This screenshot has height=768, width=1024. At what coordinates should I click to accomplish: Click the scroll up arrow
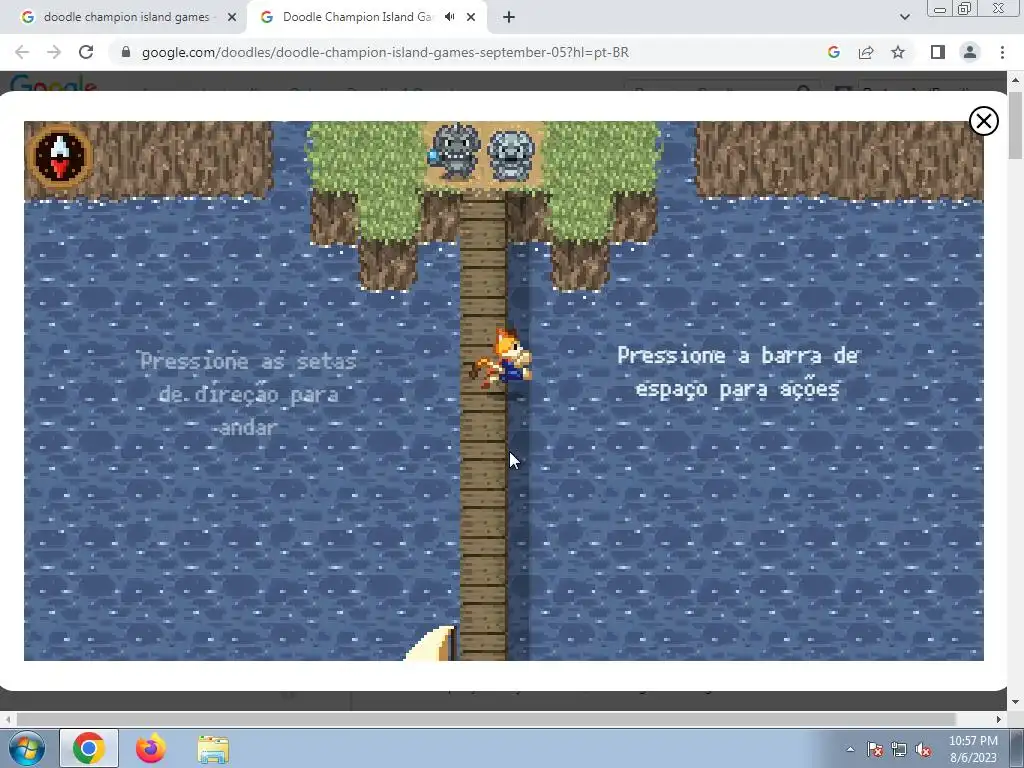[x=1015, y=80]
